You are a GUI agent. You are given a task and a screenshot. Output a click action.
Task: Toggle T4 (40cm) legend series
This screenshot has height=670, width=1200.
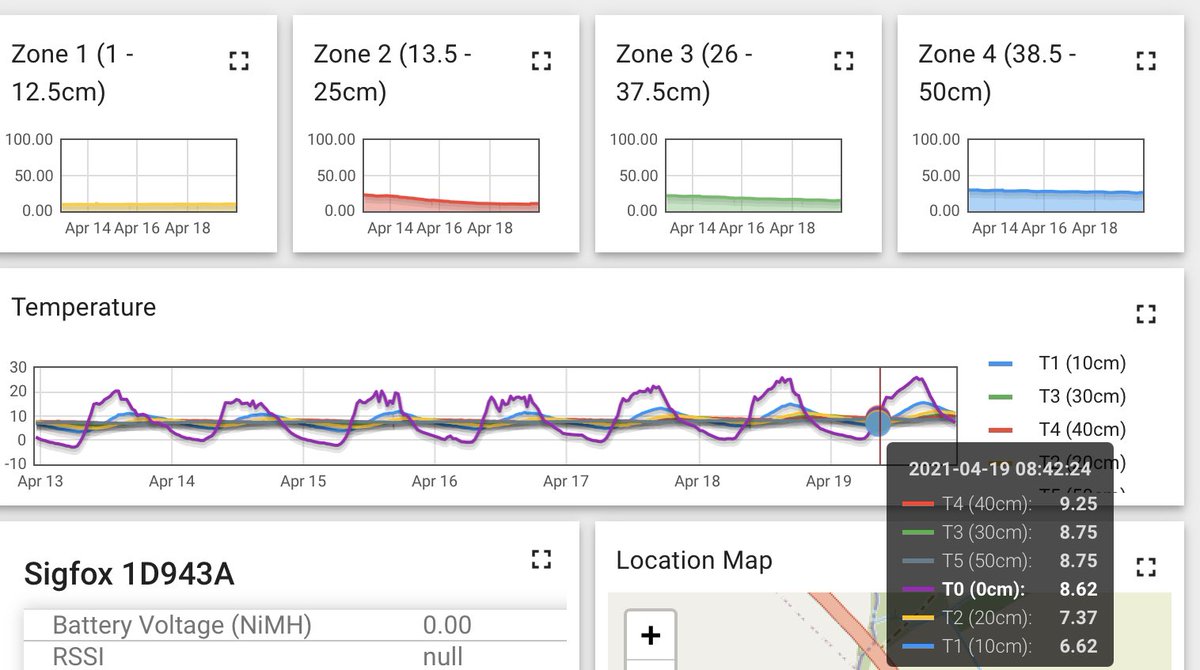coord(1057,429)
